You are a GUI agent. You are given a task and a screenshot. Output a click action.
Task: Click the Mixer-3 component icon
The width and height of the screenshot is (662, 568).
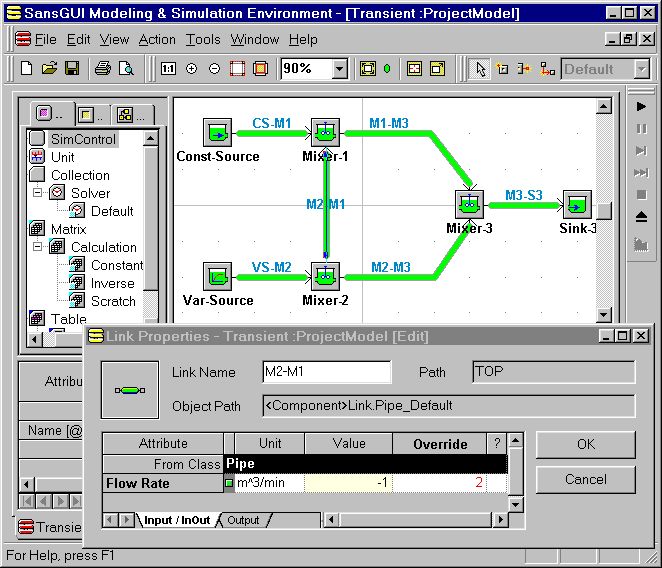[469, 206]
